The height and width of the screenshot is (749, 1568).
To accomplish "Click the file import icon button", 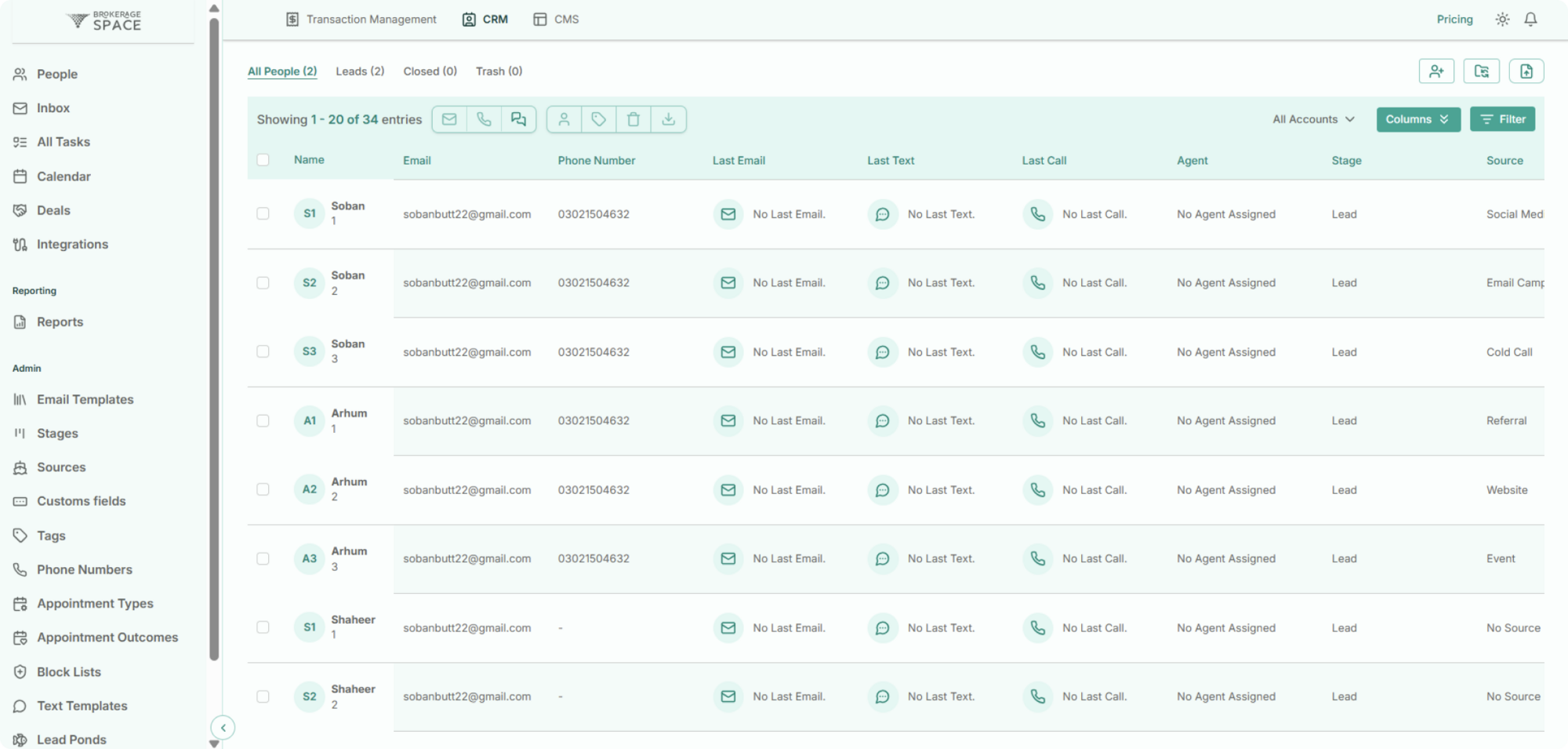I will pos(1526,71).
